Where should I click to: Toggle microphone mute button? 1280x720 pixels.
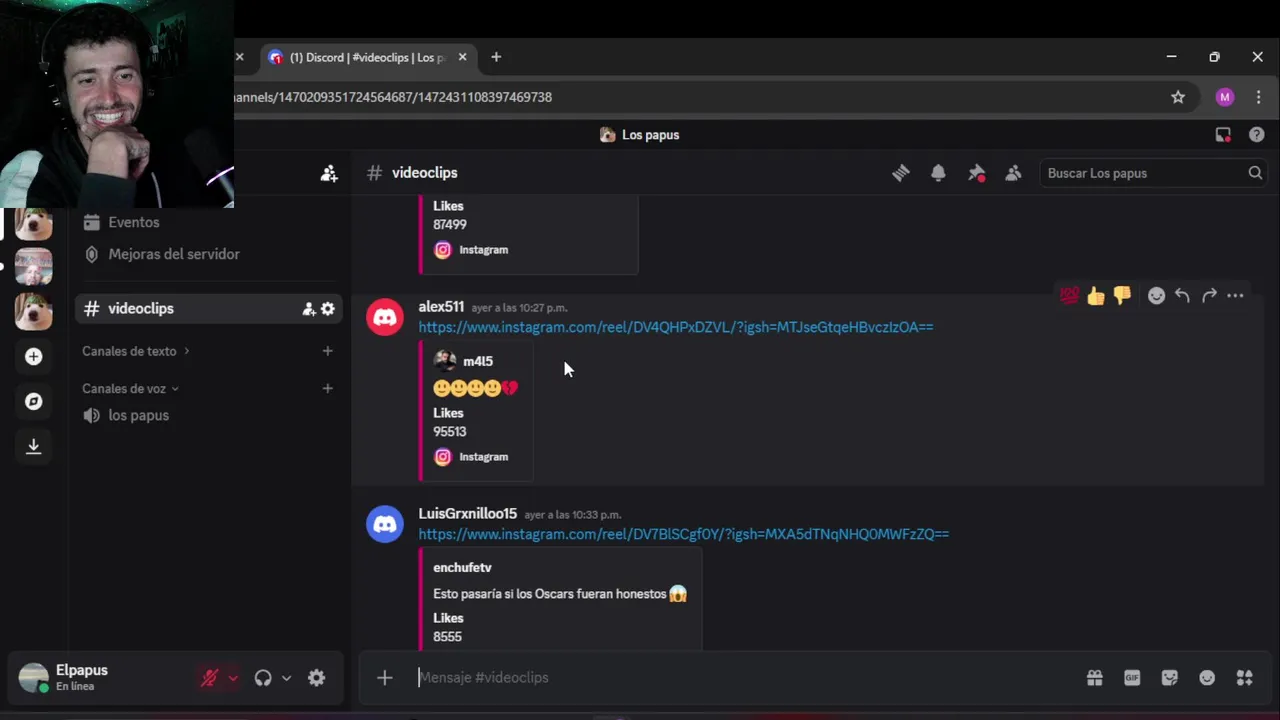click(209, 678)
